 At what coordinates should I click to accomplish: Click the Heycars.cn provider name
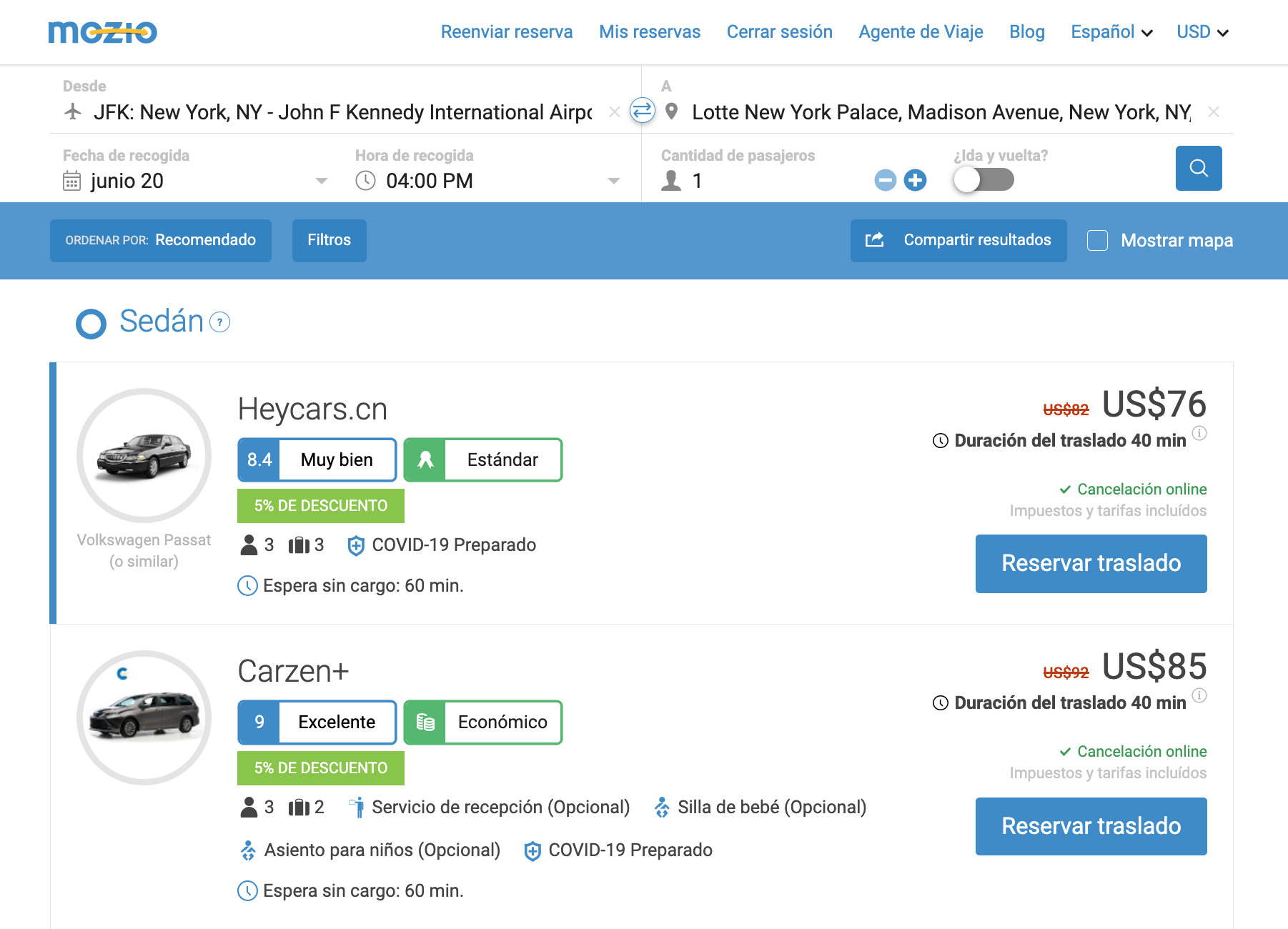click(x=312, y=409)
